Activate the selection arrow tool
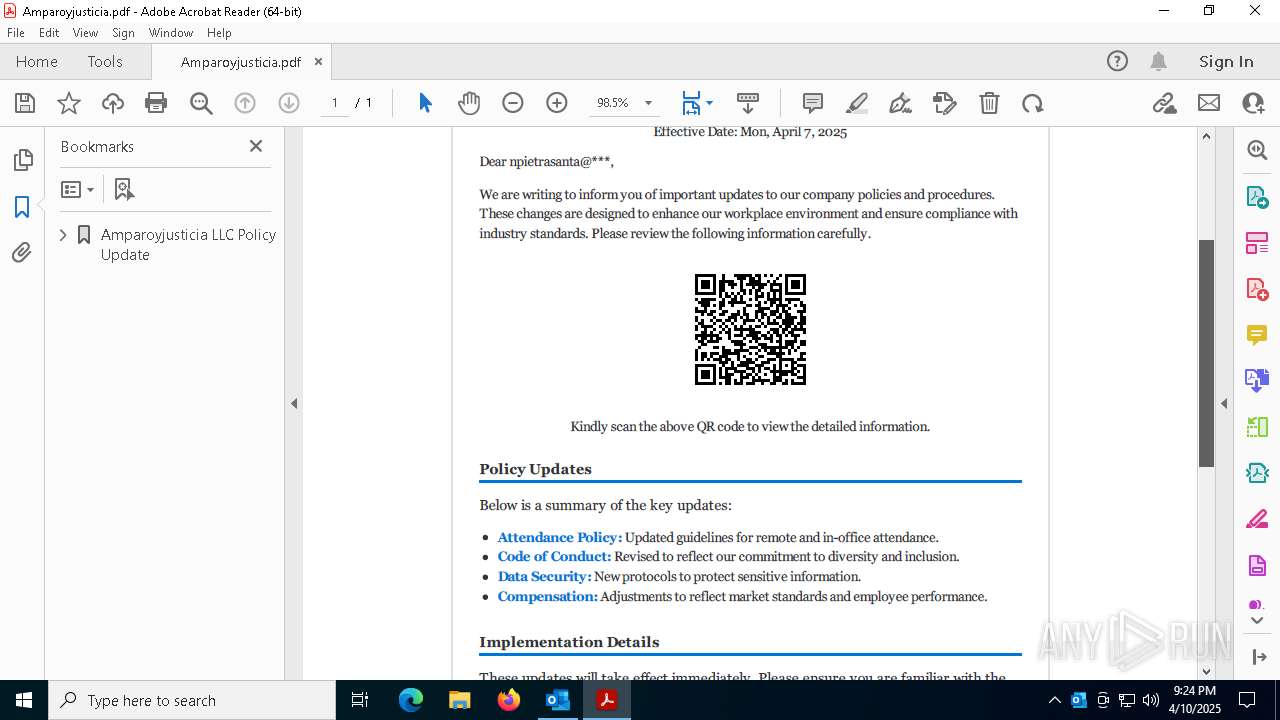 425,103
